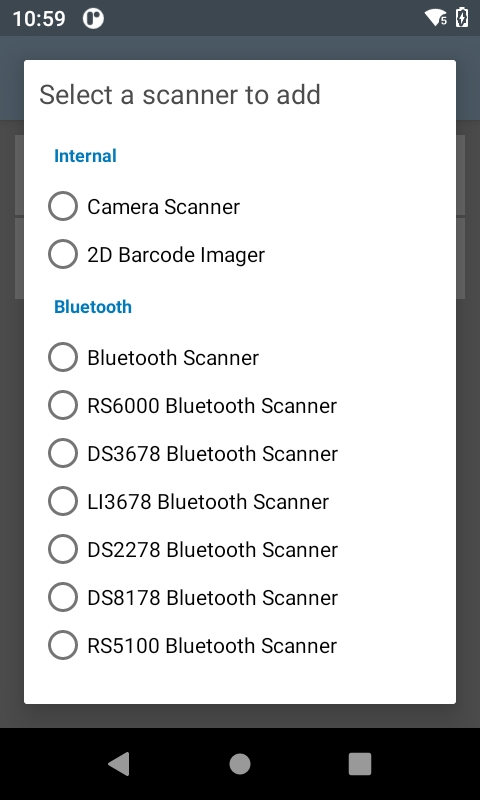Select DS3678 Bluetooth Scanner

[x=63, y=453]
